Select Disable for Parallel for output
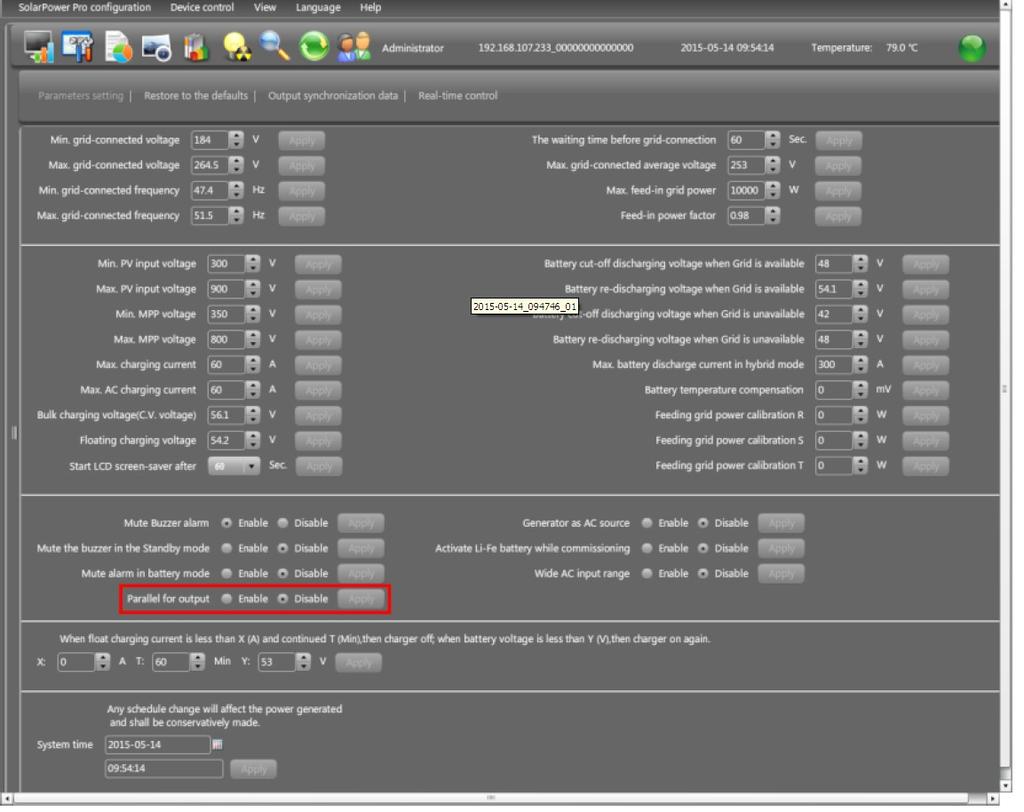Viewport: 1024px width, 812px height. (x=283, y=598)
